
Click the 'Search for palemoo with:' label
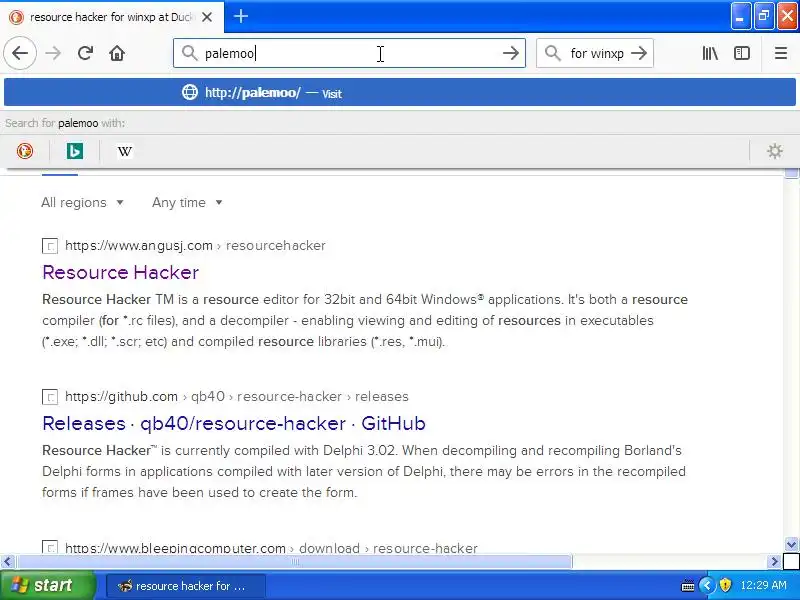point(65,123)
